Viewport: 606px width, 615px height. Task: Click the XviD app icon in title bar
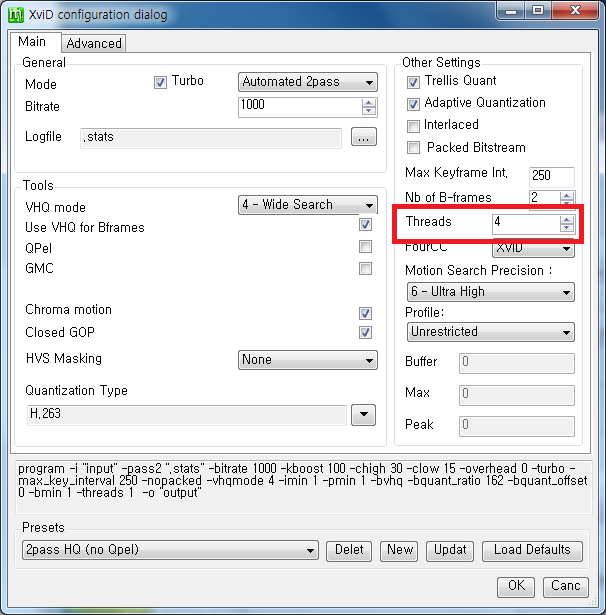click(x=16, y=15)
